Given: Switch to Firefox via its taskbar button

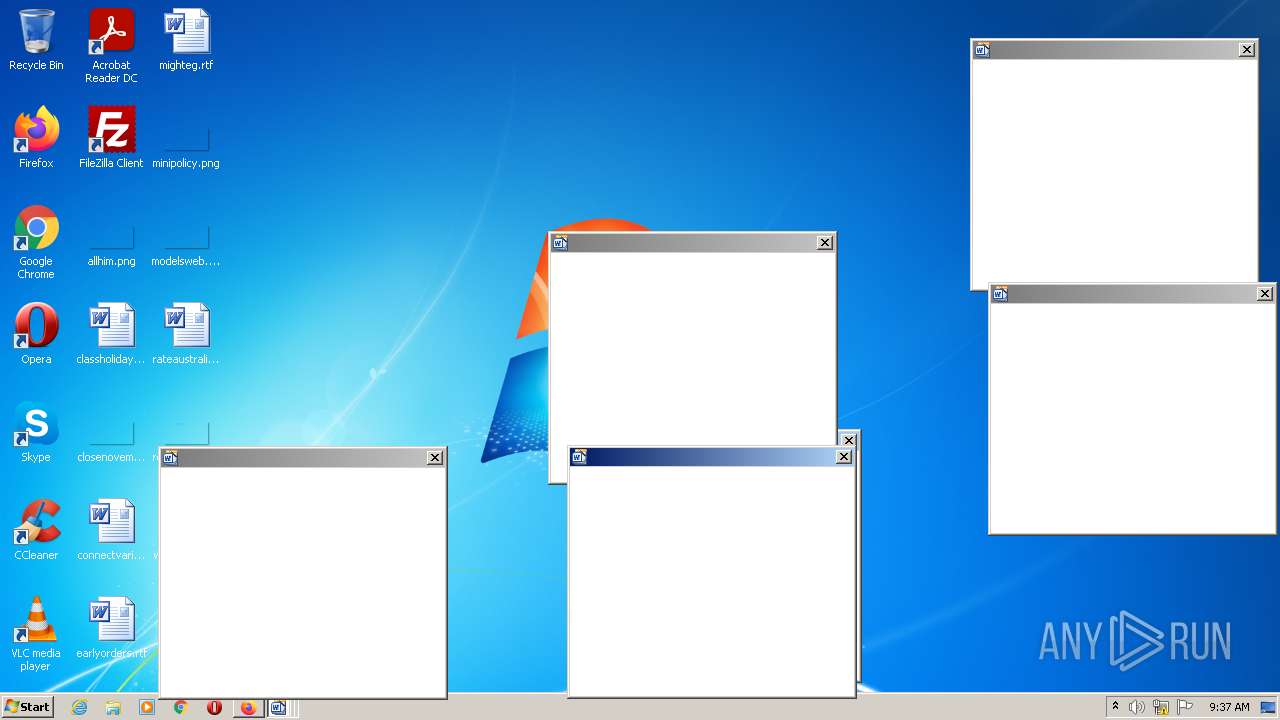Looking at the screenshot, I should pos(248,707).
